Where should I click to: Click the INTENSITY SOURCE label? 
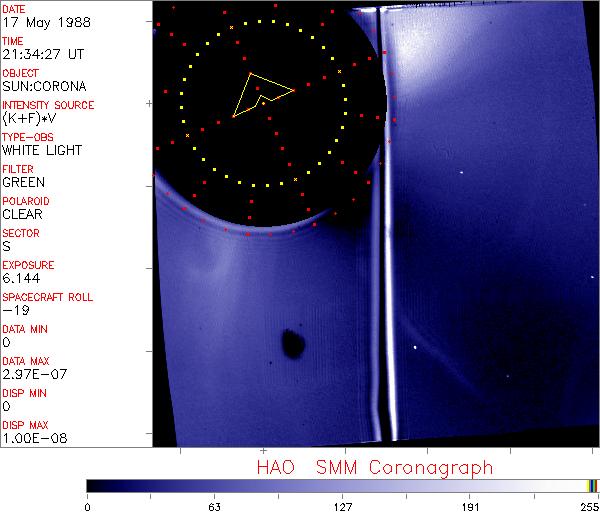pyautogui.click(x=48, y=105)
